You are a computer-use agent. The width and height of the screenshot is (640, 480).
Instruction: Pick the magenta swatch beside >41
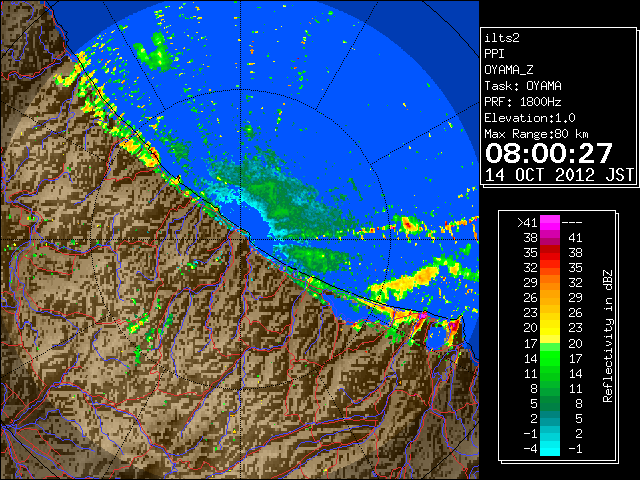click(550, 223)
